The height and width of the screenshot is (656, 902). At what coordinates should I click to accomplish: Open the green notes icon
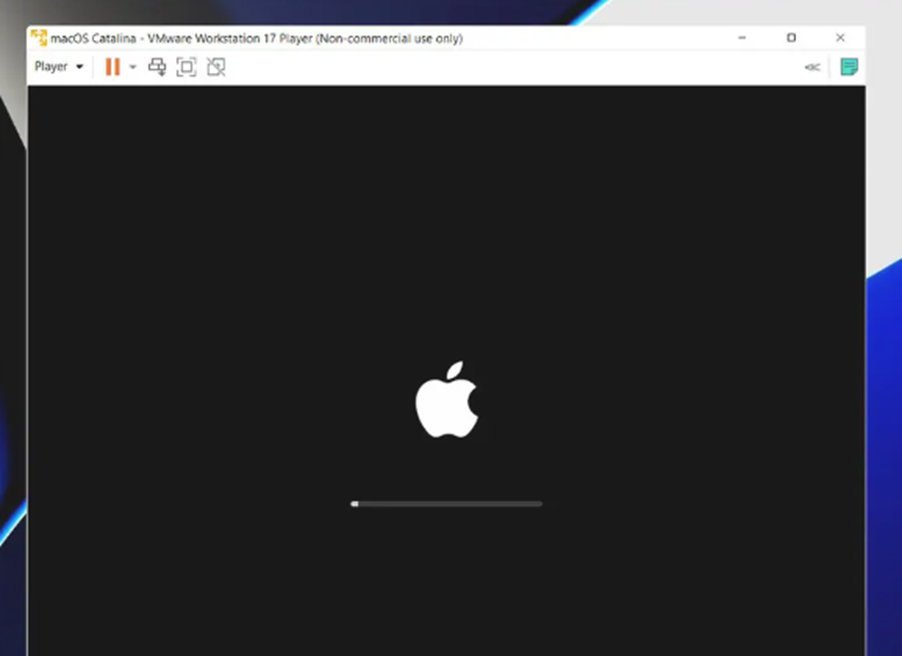[849, 67]
